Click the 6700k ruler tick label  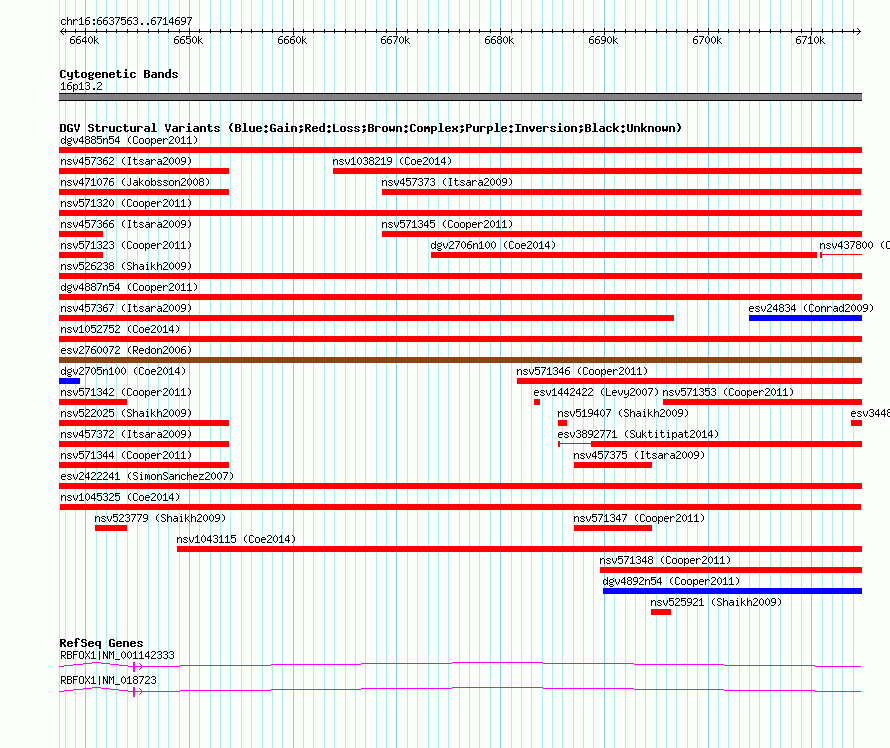point(707,40)
